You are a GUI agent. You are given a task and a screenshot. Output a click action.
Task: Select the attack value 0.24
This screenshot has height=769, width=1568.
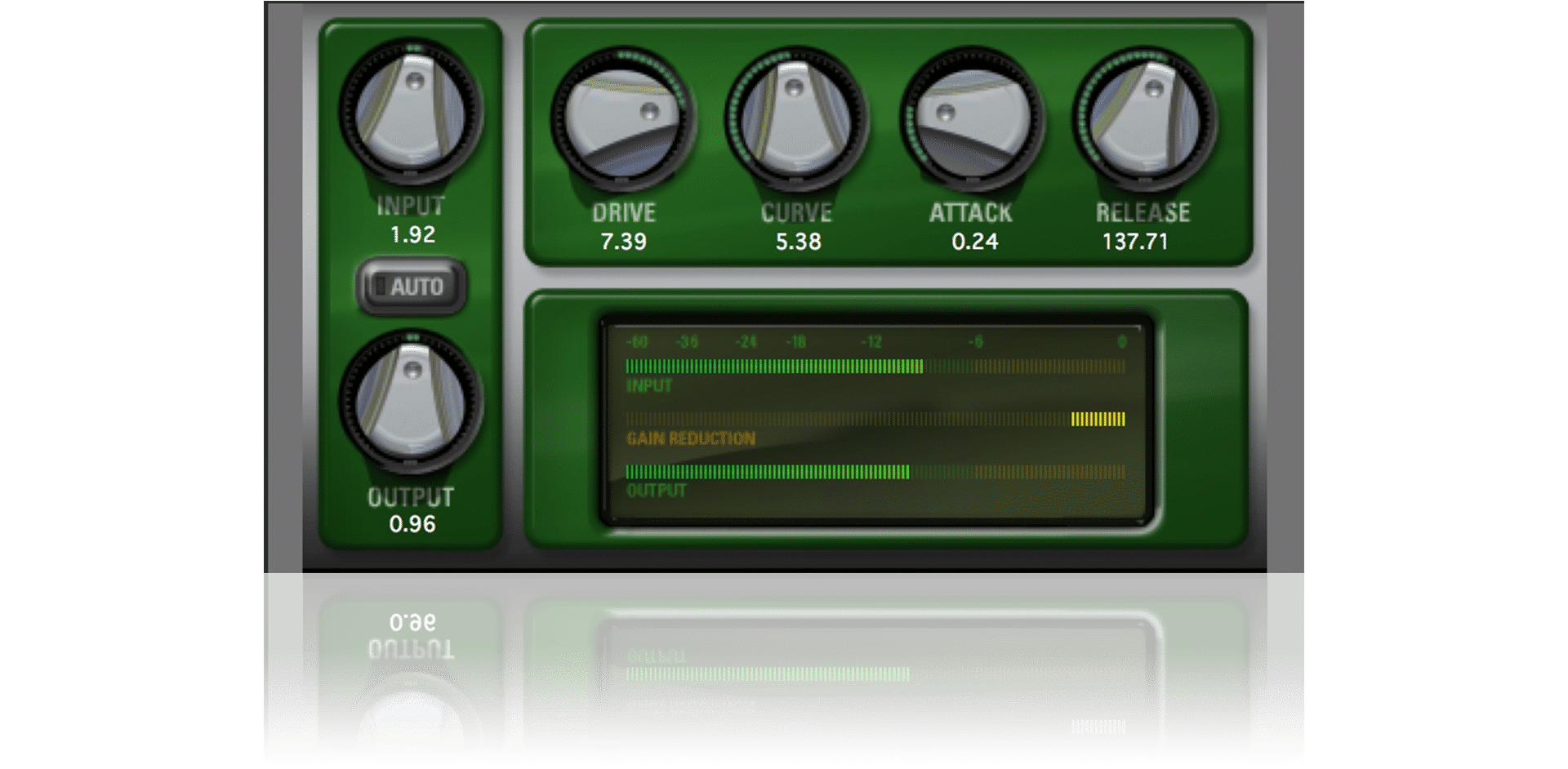click(x=974, y=242)
